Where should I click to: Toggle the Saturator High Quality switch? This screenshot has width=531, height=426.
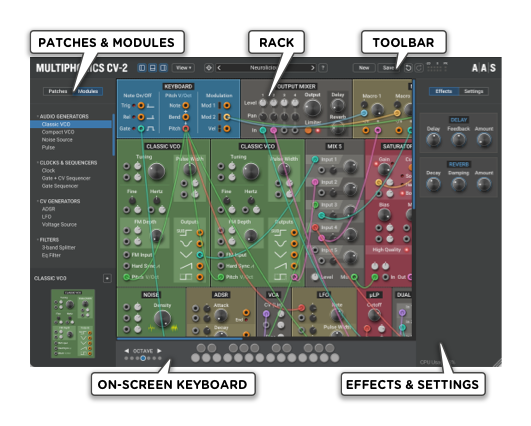407,250
